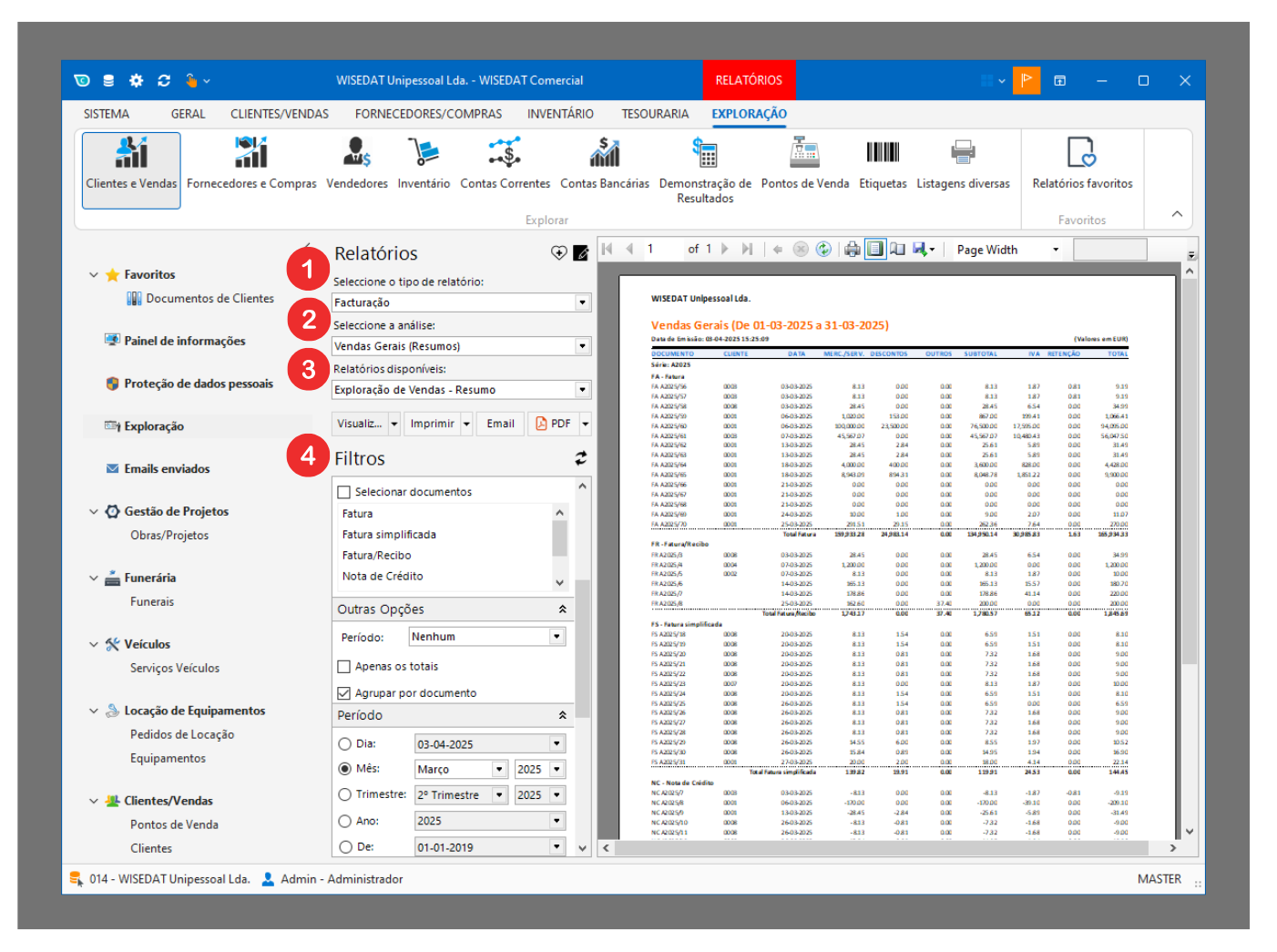Viewport: 1277px width, 952px height.
Task: Click the refresh icon in report viewer toolbar
Action: tap(823, 250)
